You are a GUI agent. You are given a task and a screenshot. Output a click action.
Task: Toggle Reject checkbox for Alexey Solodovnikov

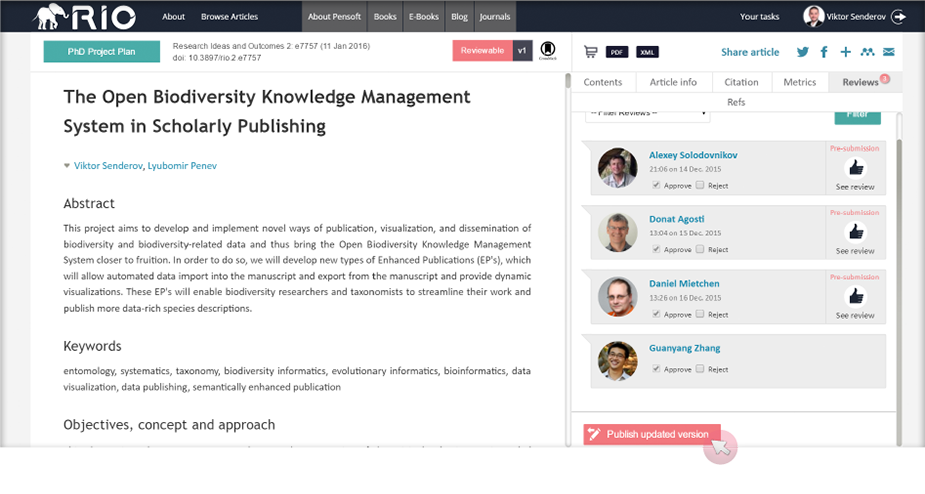tap(700, 185)
